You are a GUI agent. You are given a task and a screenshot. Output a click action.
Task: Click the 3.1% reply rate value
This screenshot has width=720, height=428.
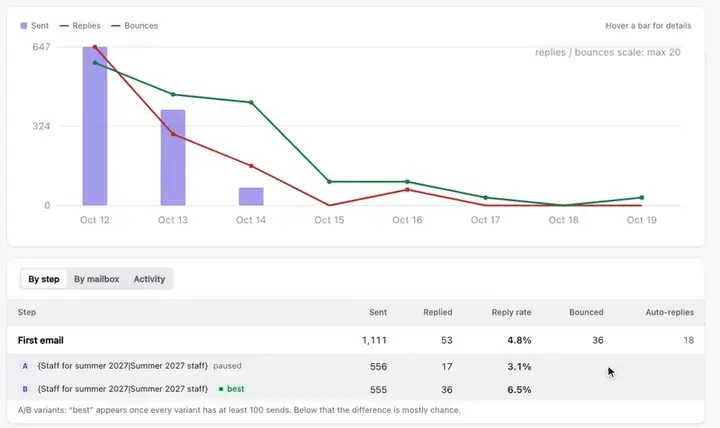coord(519,366)
